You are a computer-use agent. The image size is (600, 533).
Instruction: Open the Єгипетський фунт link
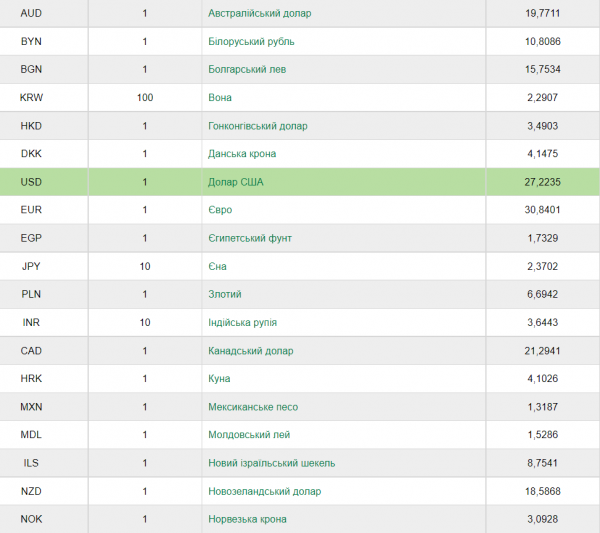click(250, 238)
